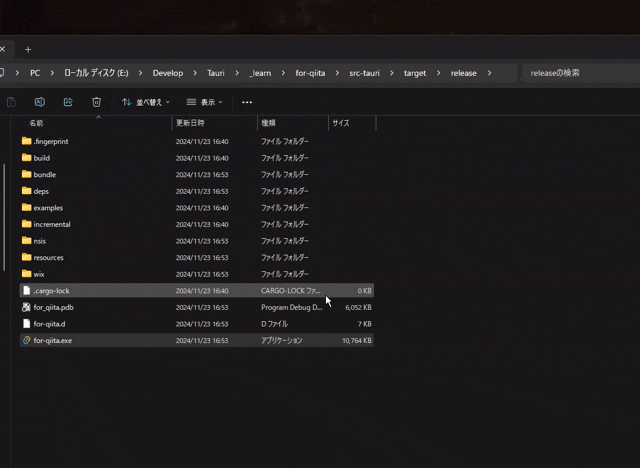Click the Delete trash icon
This screenshot has height=468, width=640.
tap(96, 102)
